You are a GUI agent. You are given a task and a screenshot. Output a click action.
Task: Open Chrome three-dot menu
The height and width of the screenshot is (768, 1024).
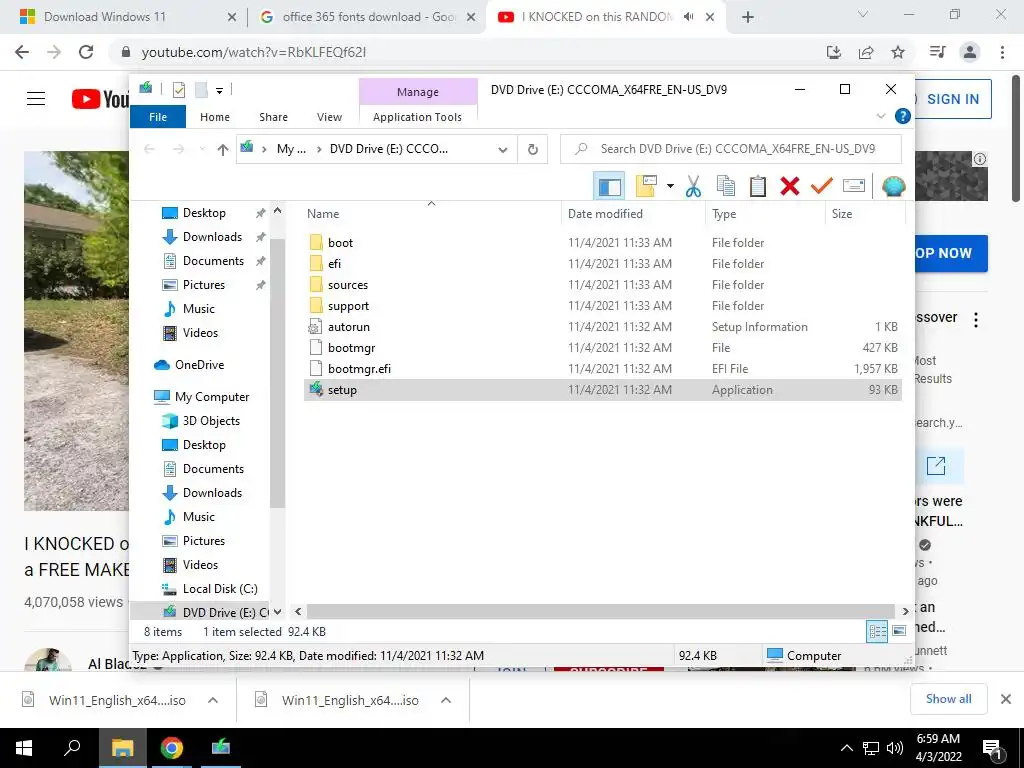click(1002, 52)
